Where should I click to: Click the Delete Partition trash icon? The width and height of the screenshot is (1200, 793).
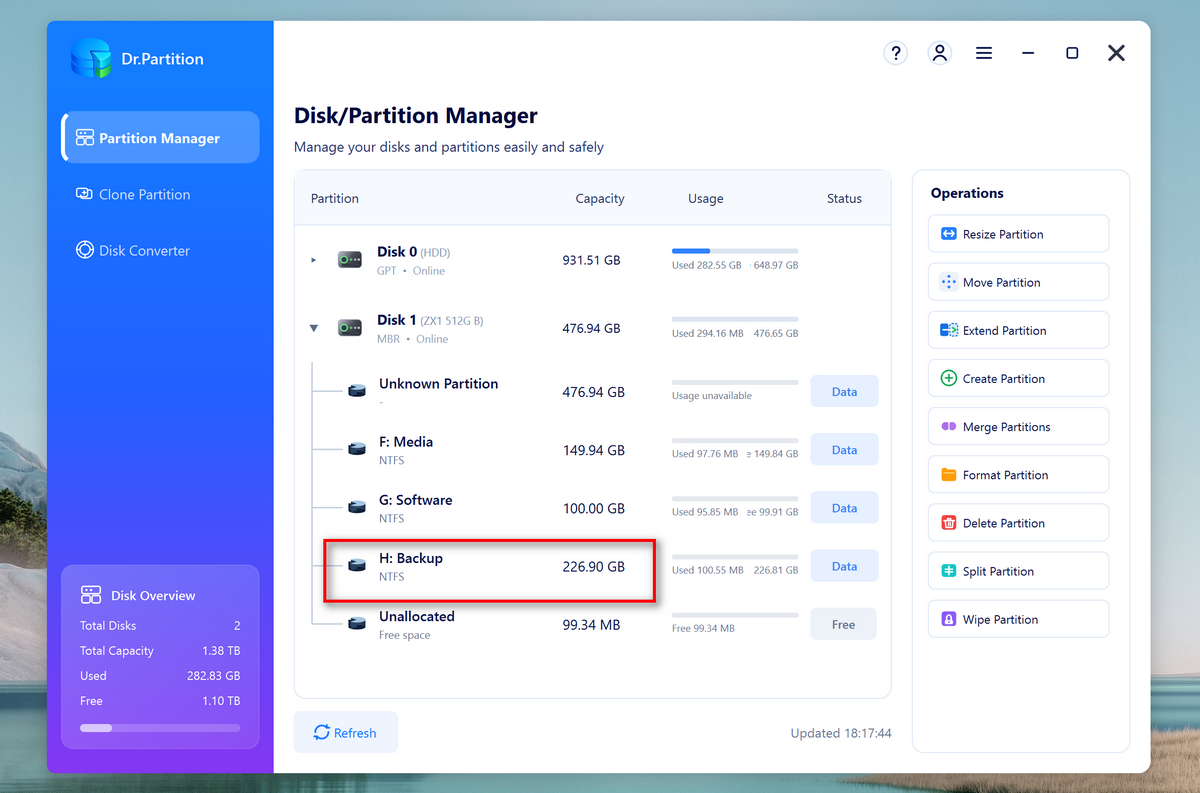click(949, 523)
